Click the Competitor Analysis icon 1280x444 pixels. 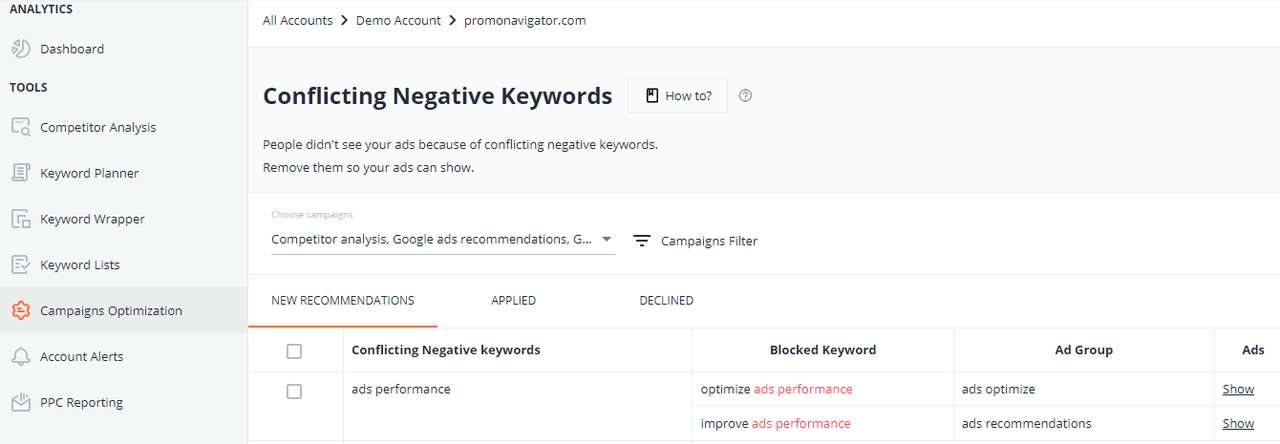coord(21,127)
